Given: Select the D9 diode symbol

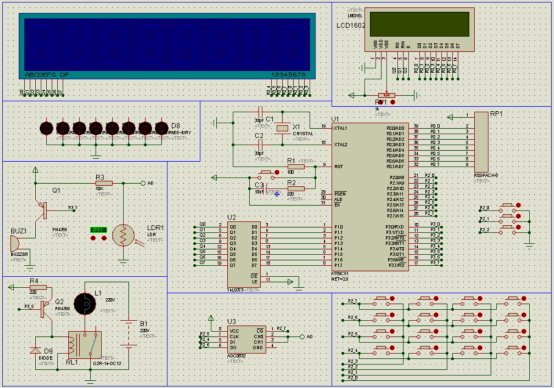Looking at the screenshot, I should (x=35, y=350).
